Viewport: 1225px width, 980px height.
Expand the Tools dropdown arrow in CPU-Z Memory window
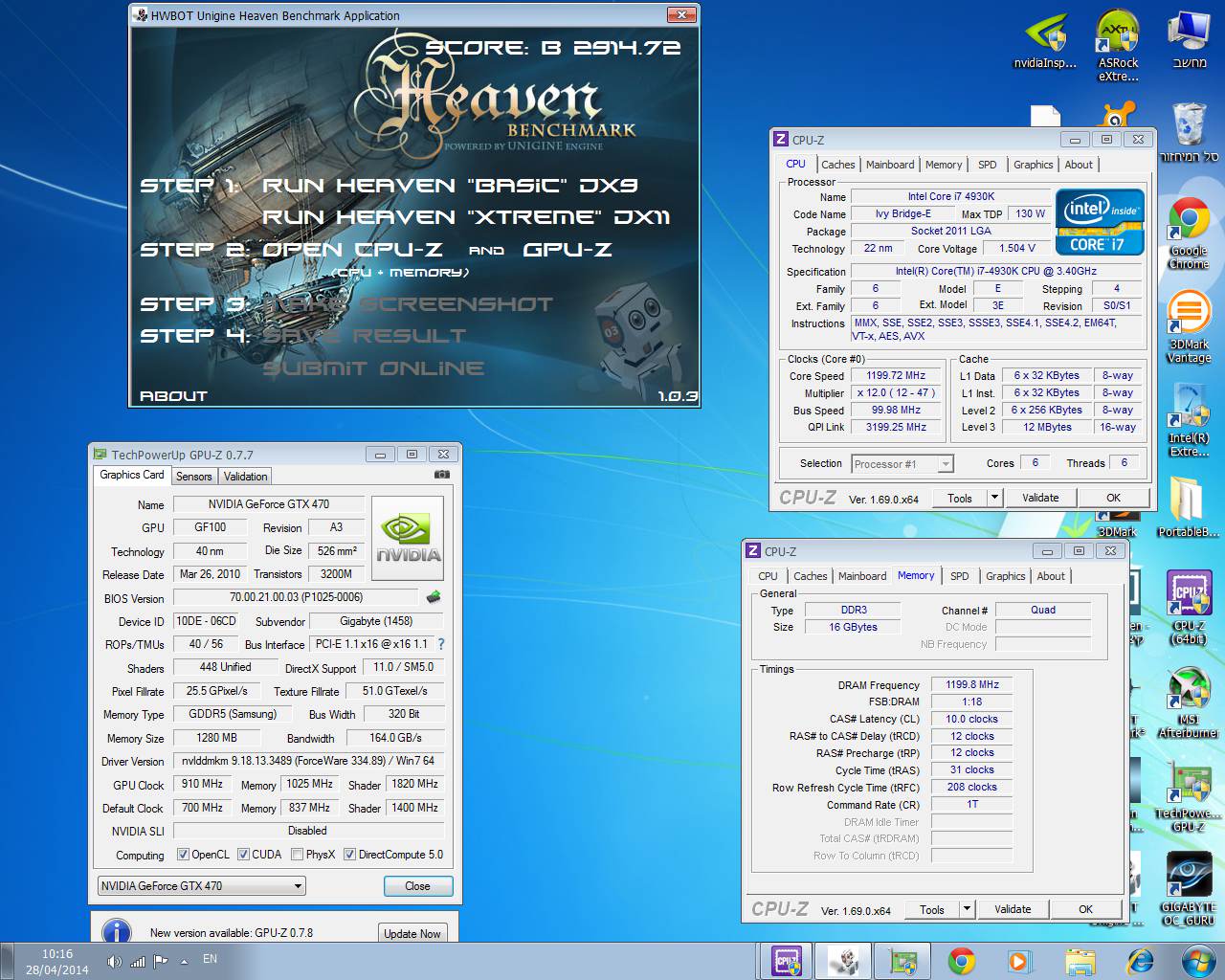(x=967, y=909)
